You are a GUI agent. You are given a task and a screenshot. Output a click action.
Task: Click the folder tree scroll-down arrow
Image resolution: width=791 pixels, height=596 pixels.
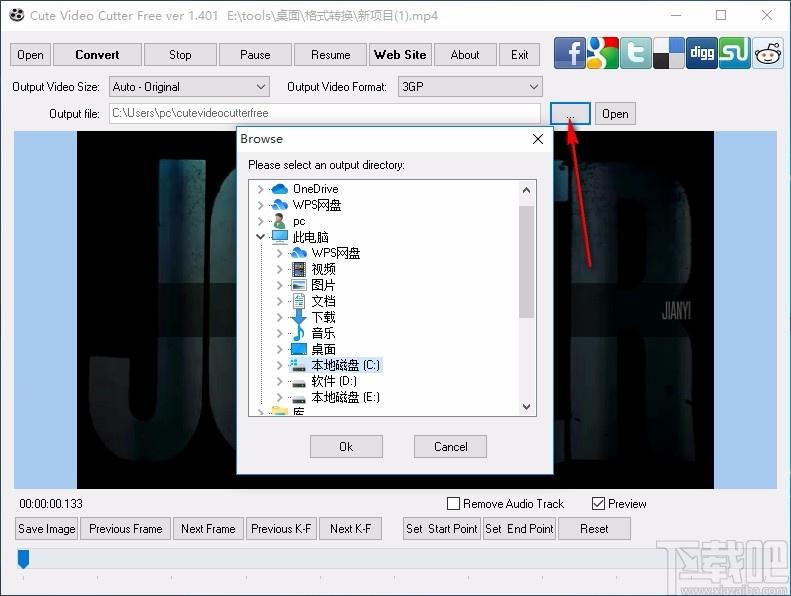point(526,407)
